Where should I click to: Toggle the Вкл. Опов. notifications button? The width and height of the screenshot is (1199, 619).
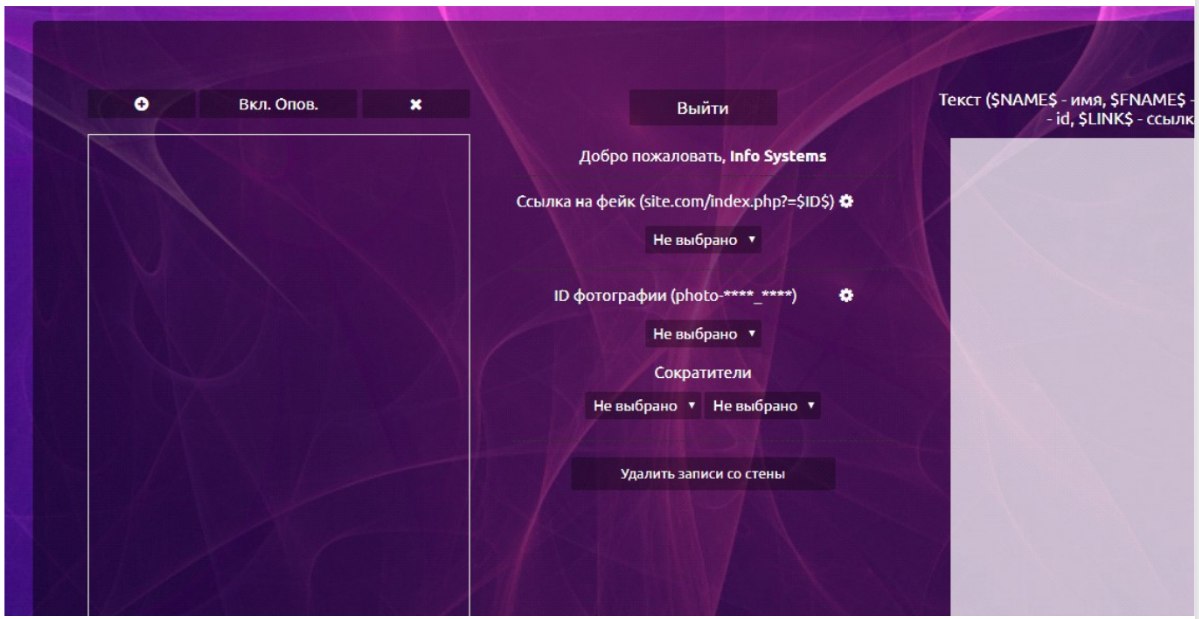point(278,105)
